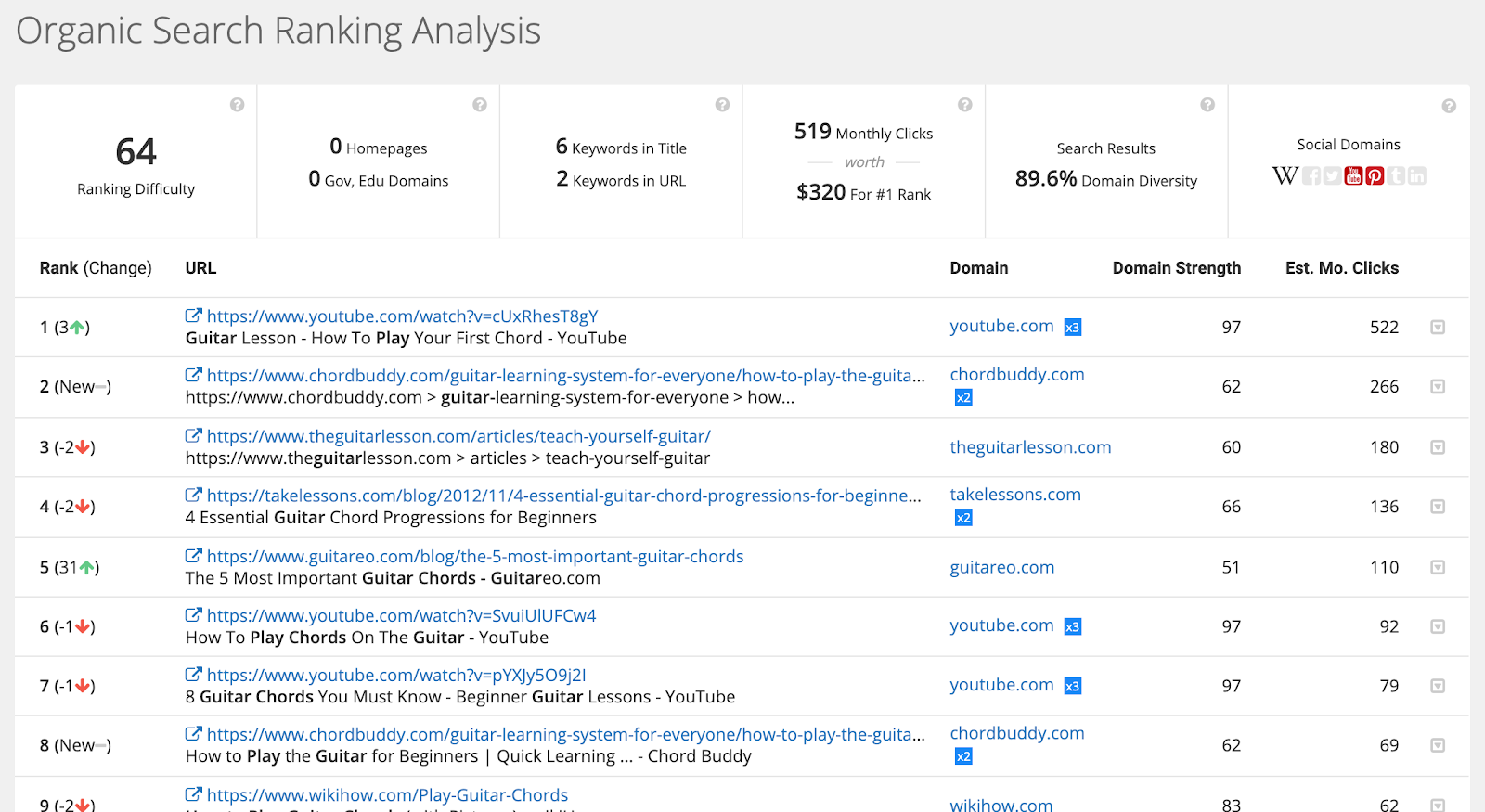The image size is (1485, 812).
Task: Open external link icon for rank 1 URL
Action: coord(193,316)
